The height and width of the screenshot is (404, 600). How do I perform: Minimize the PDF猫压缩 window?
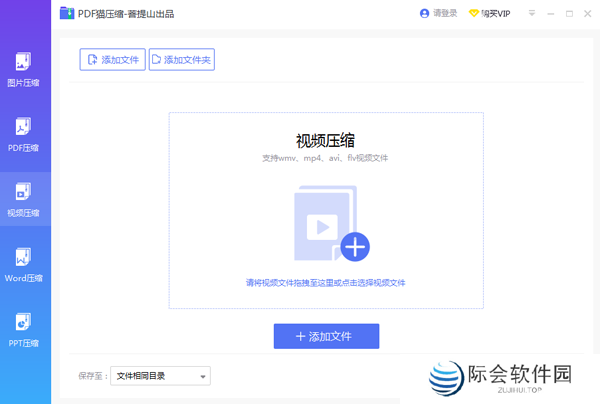point(551,14)
